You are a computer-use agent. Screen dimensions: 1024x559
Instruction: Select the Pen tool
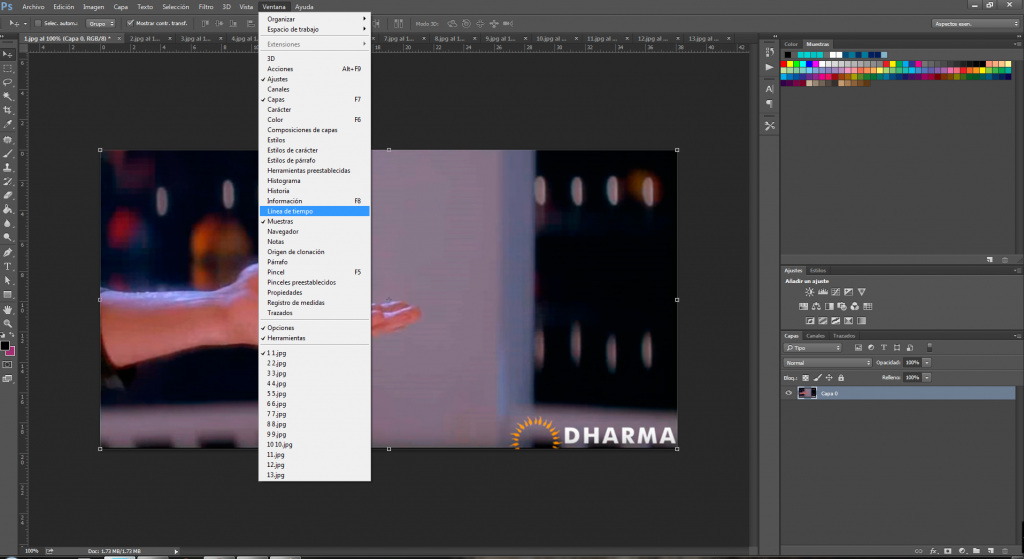click(x=8, y=253)
